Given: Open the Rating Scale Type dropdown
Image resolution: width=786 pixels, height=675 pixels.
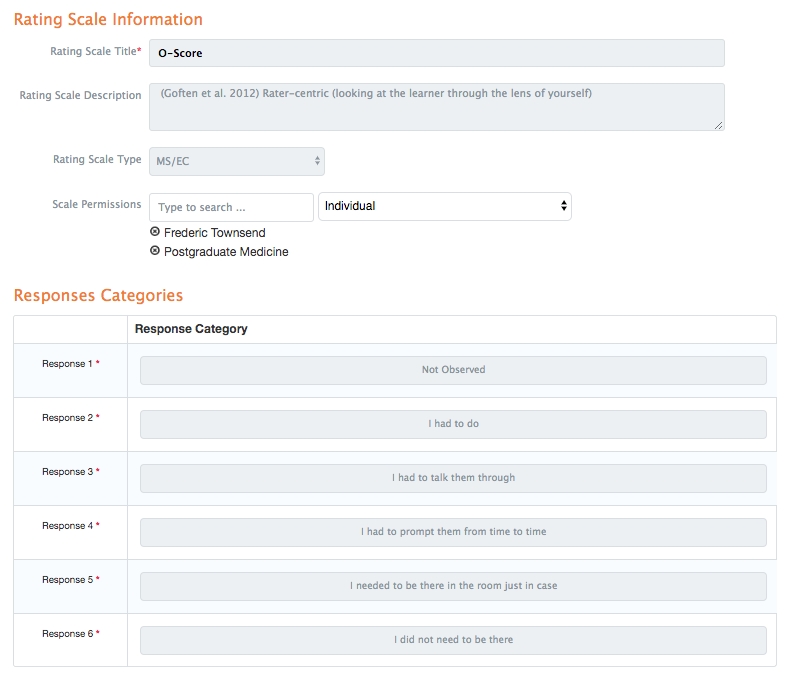Looking at the screenshot, I should click(x=237, y=160).
